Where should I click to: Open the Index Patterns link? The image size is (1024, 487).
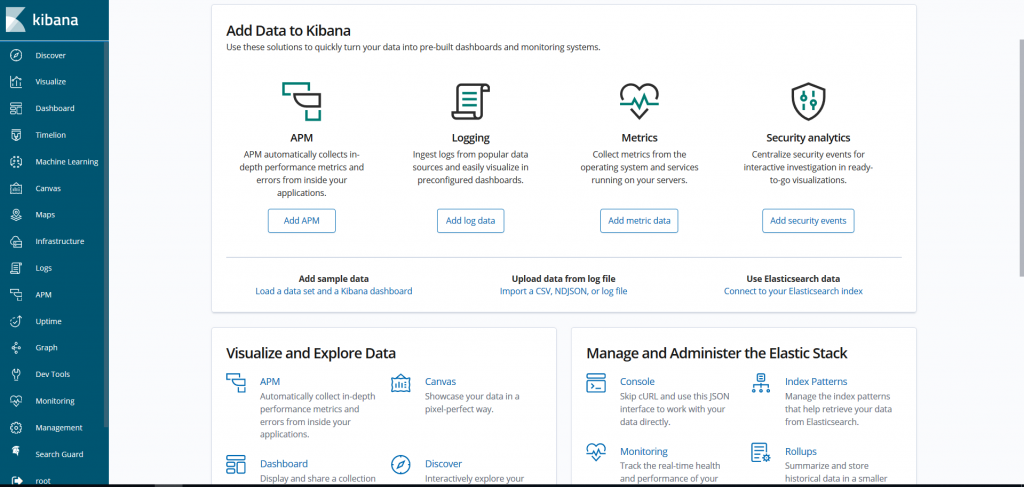click(x=816, y=382)
